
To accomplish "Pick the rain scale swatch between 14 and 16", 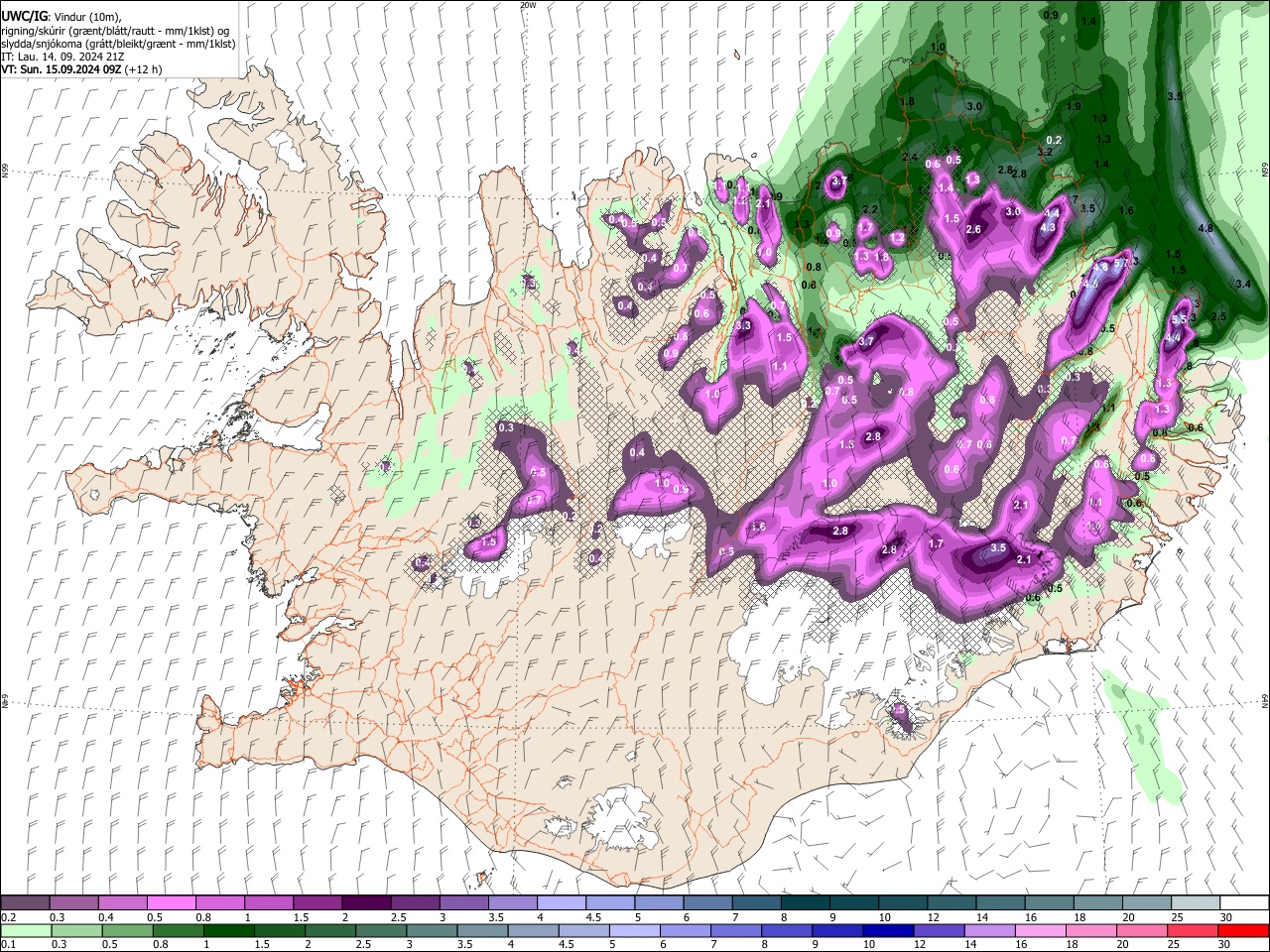I will [990, 930].
